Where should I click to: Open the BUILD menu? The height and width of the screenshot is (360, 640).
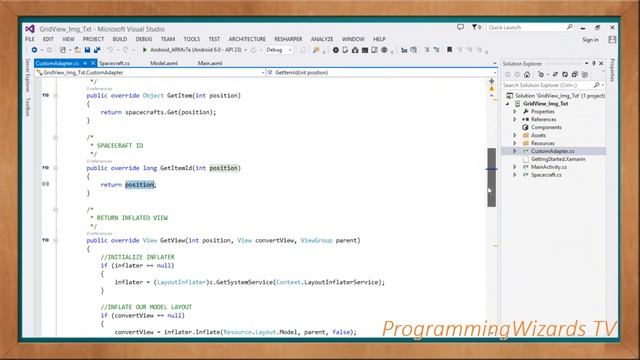point(120,39)
